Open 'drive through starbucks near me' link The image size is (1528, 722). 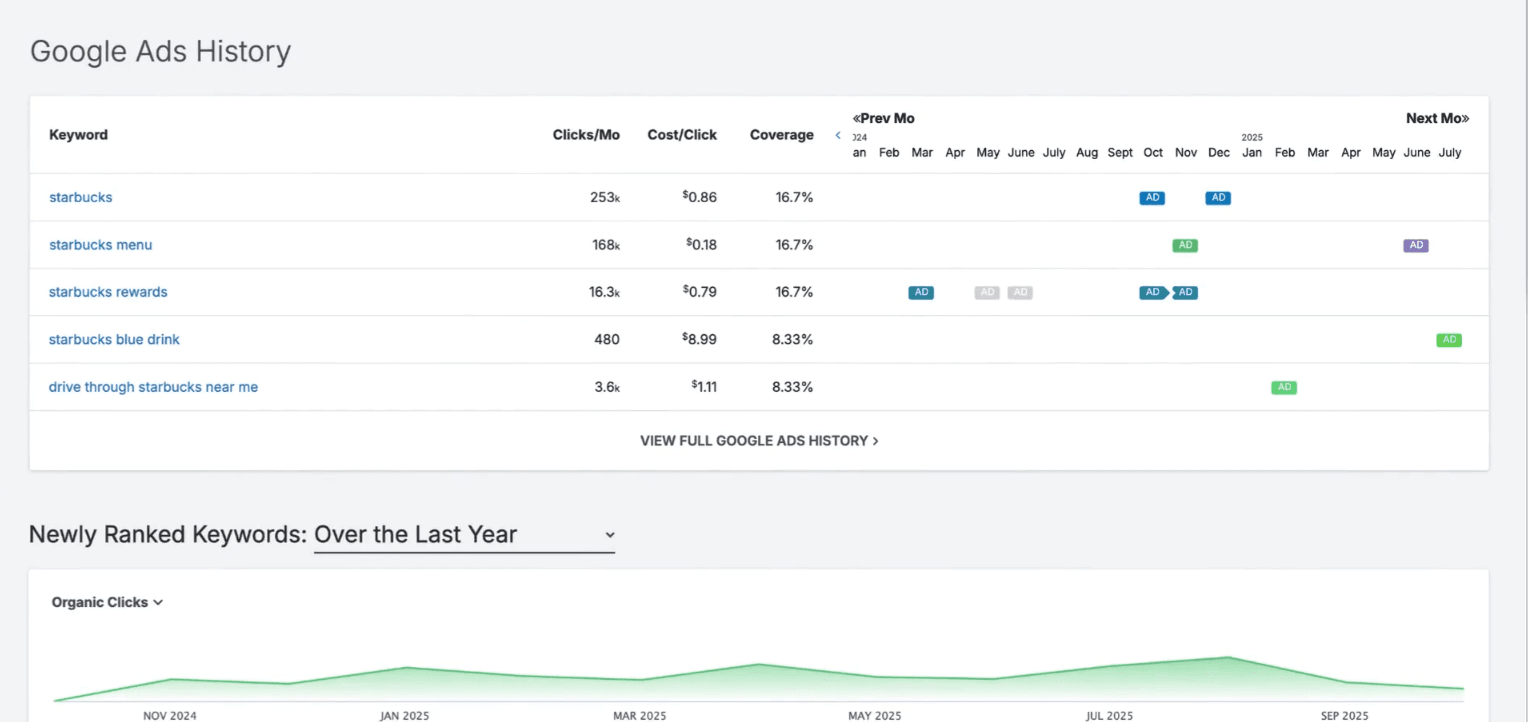point(153,387)
